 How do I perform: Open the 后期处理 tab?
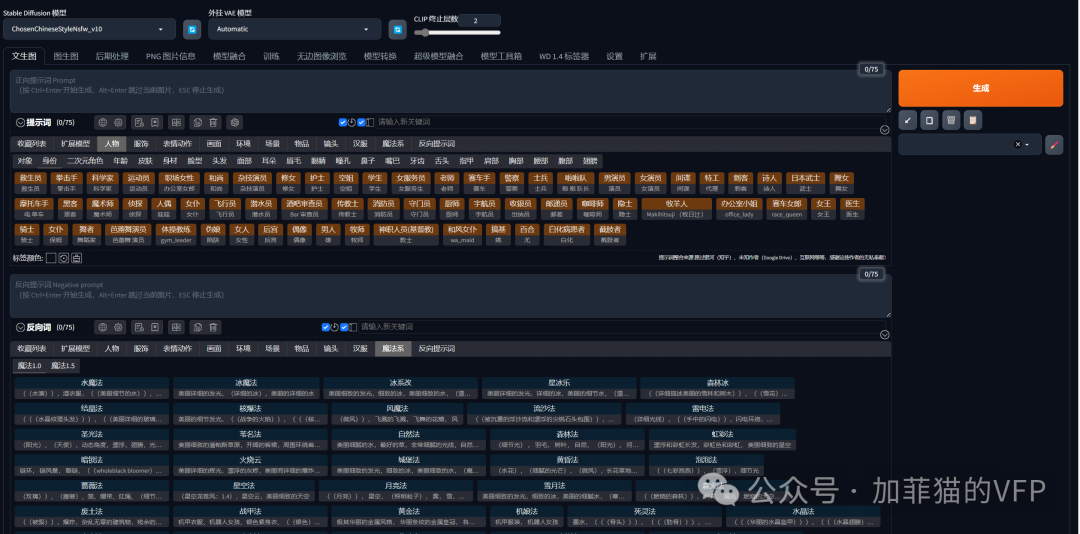112,57
